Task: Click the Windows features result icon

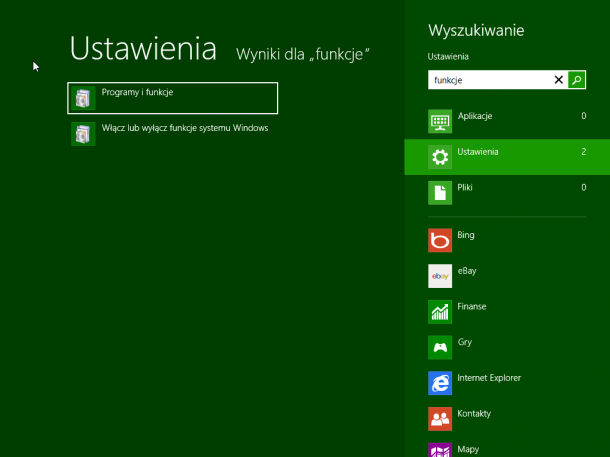Action: (84, 134)
